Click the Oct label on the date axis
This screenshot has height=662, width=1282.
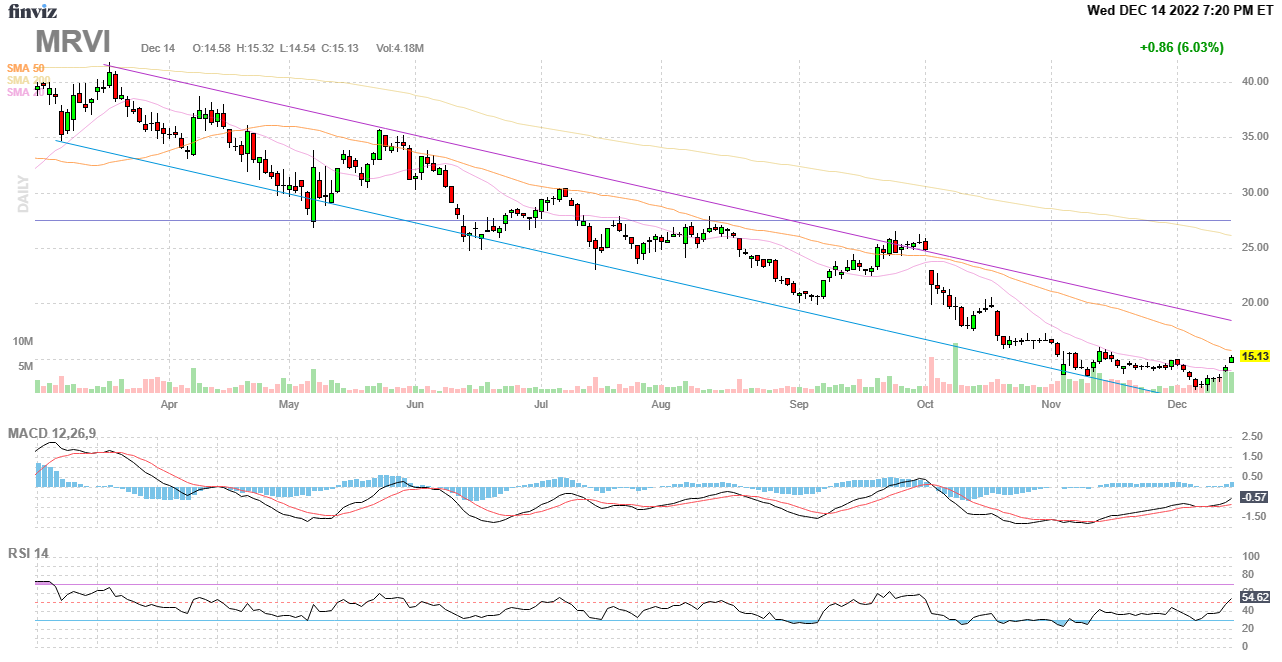click(925, 405)
